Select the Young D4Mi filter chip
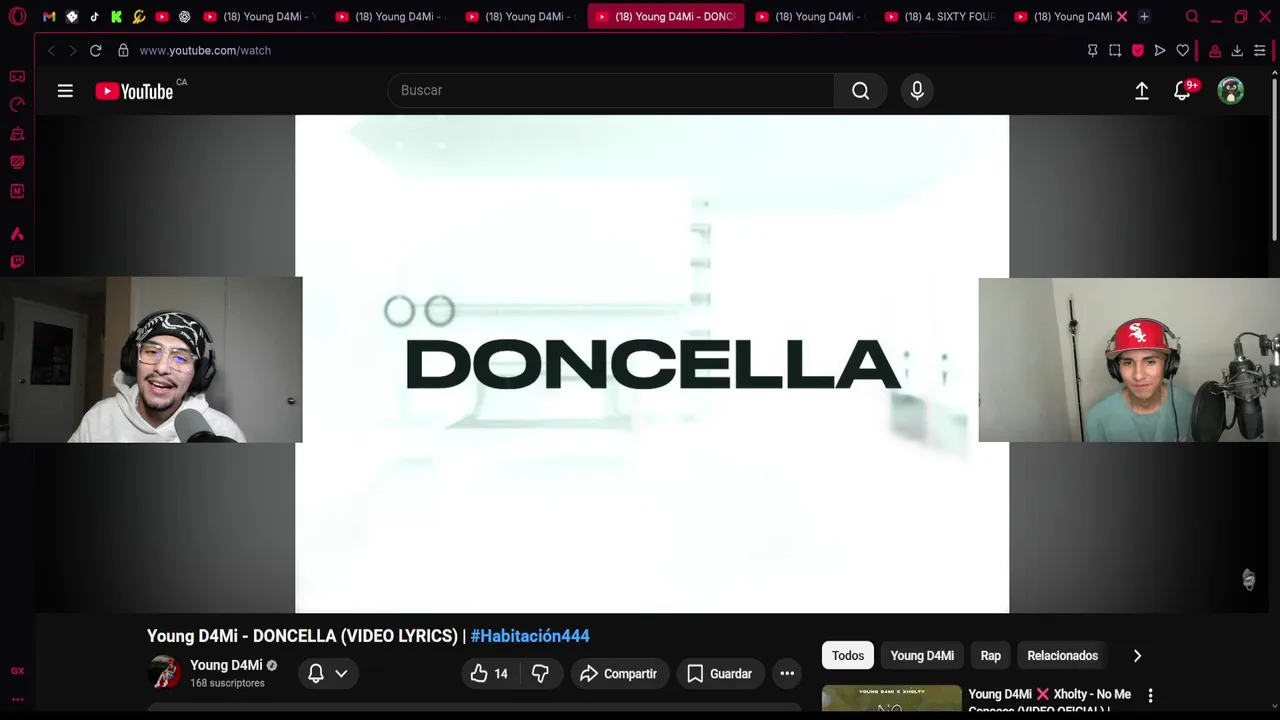The width and height of the screenshot is (1280, 720). pos(922,656)
